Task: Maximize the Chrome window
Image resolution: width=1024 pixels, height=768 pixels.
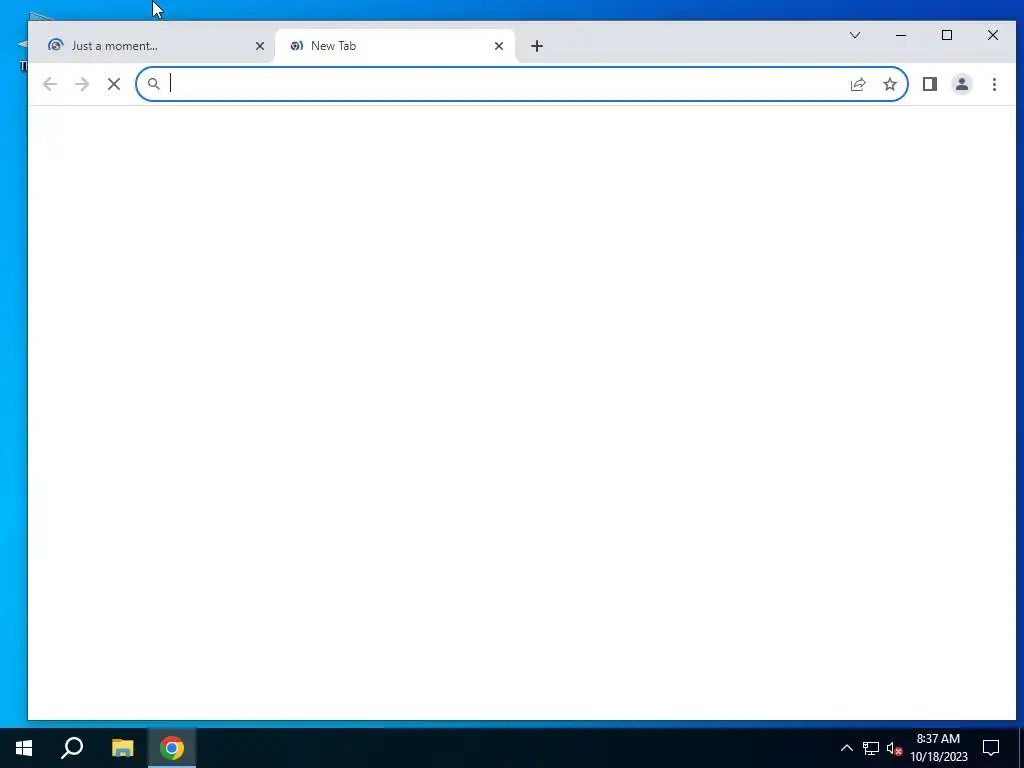Action: coord(947,35)
